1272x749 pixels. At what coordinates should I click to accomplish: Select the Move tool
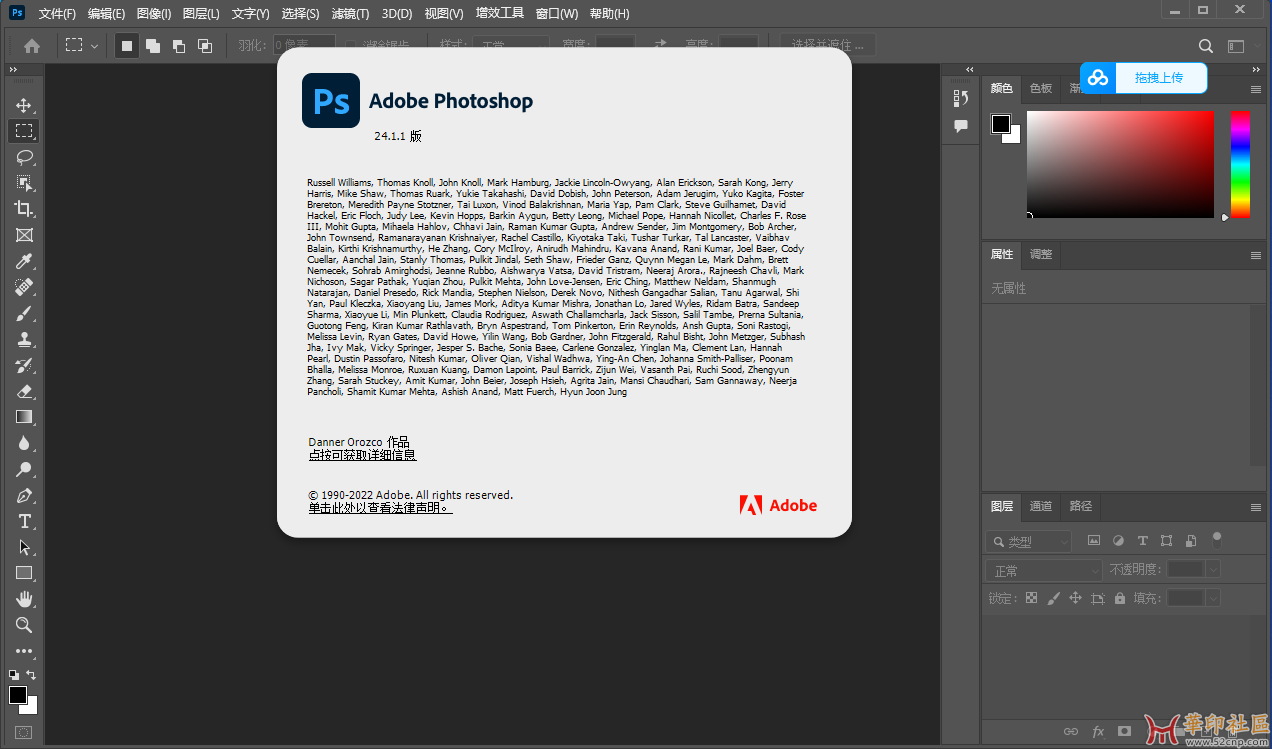(x=23, y=105)
